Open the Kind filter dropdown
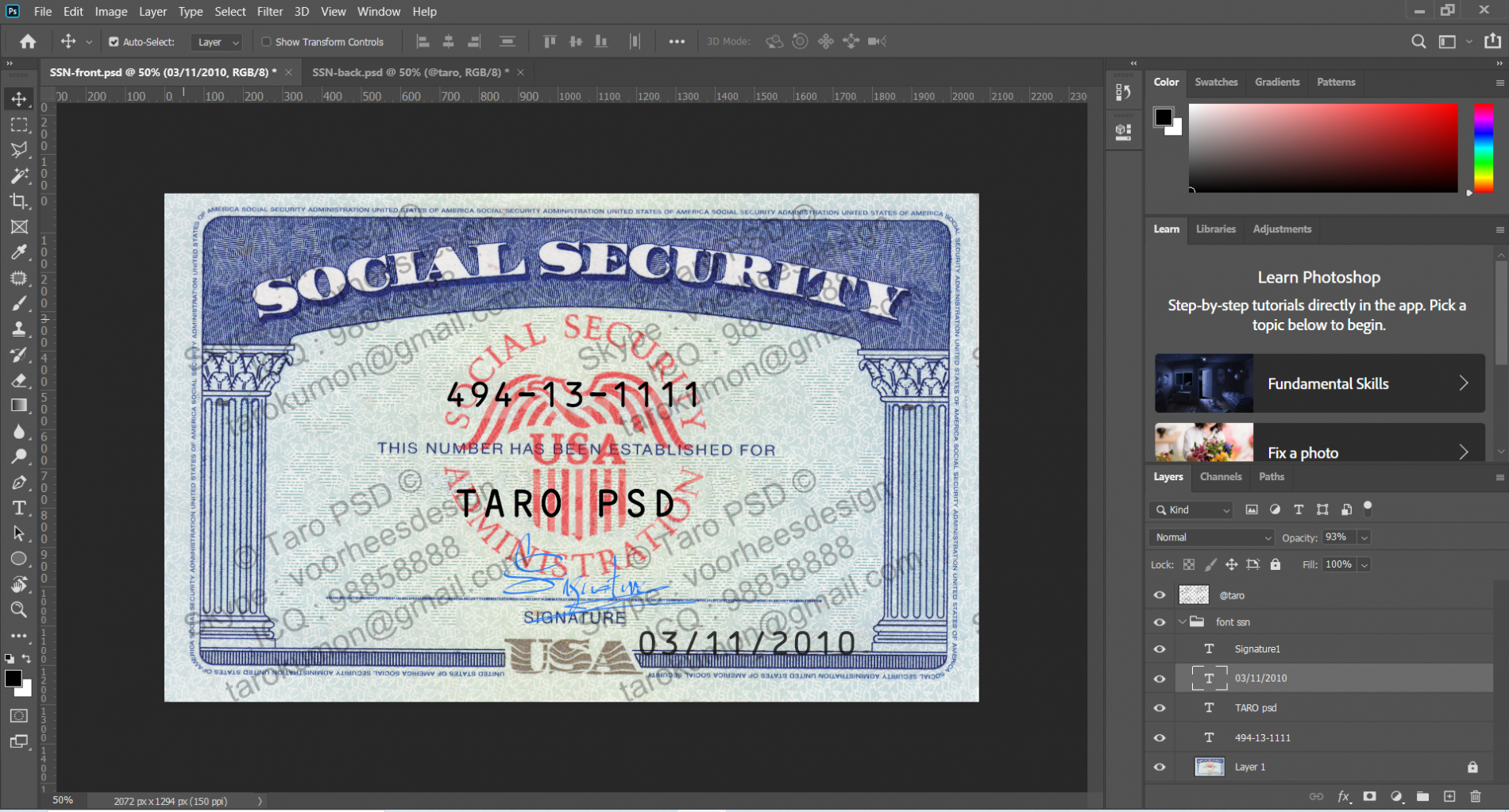This screenshot has height=812, width=1509. click(1191, 510)
